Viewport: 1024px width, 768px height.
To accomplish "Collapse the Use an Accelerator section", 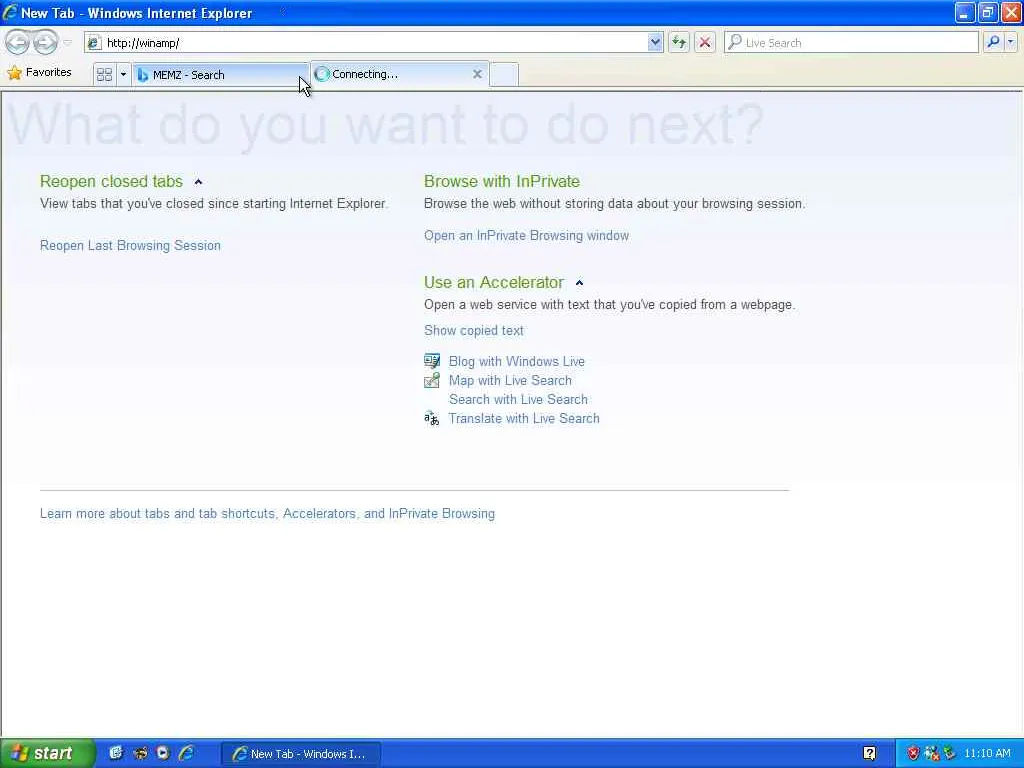I will [x=579, y=283].
